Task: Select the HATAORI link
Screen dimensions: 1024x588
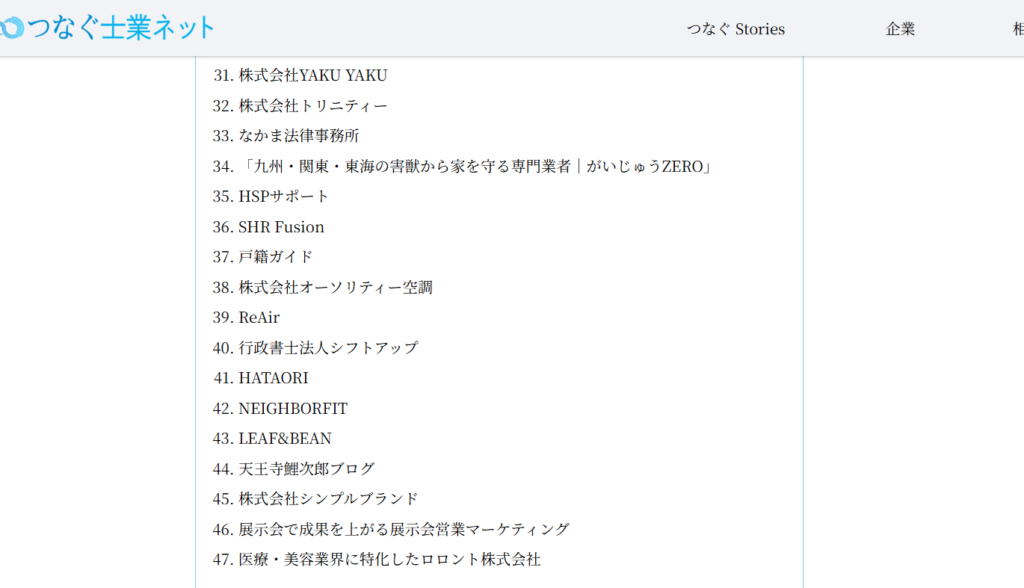Action: (273, 378)
